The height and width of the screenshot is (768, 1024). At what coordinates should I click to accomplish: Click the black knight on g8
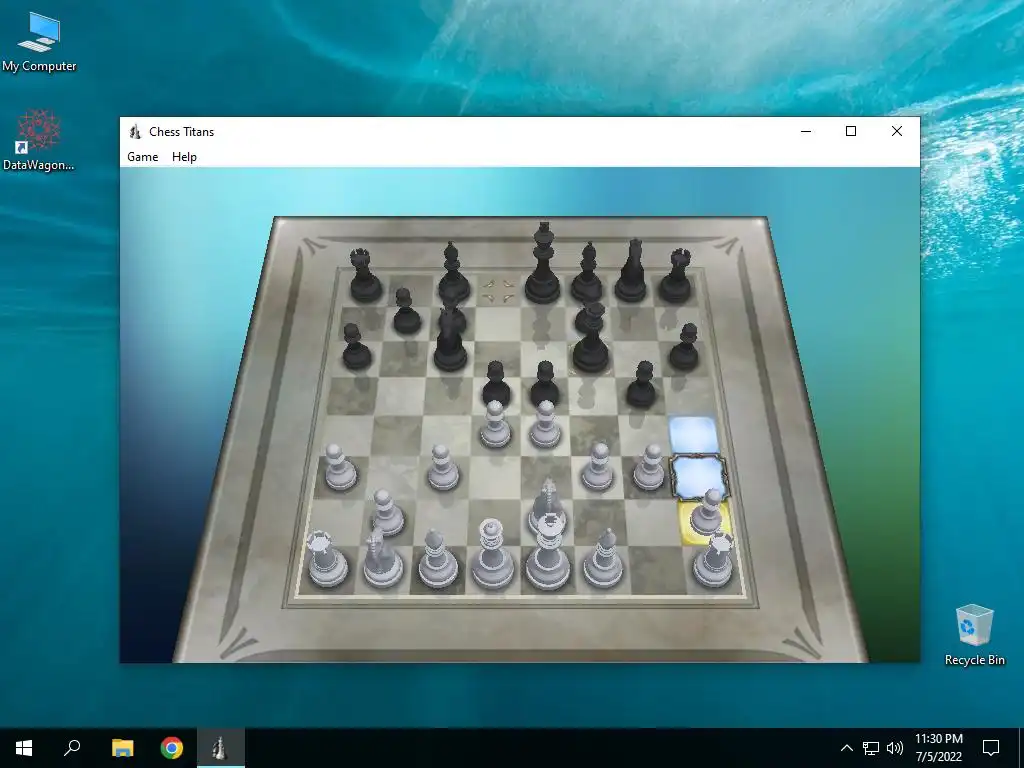(x=632, y=270)
